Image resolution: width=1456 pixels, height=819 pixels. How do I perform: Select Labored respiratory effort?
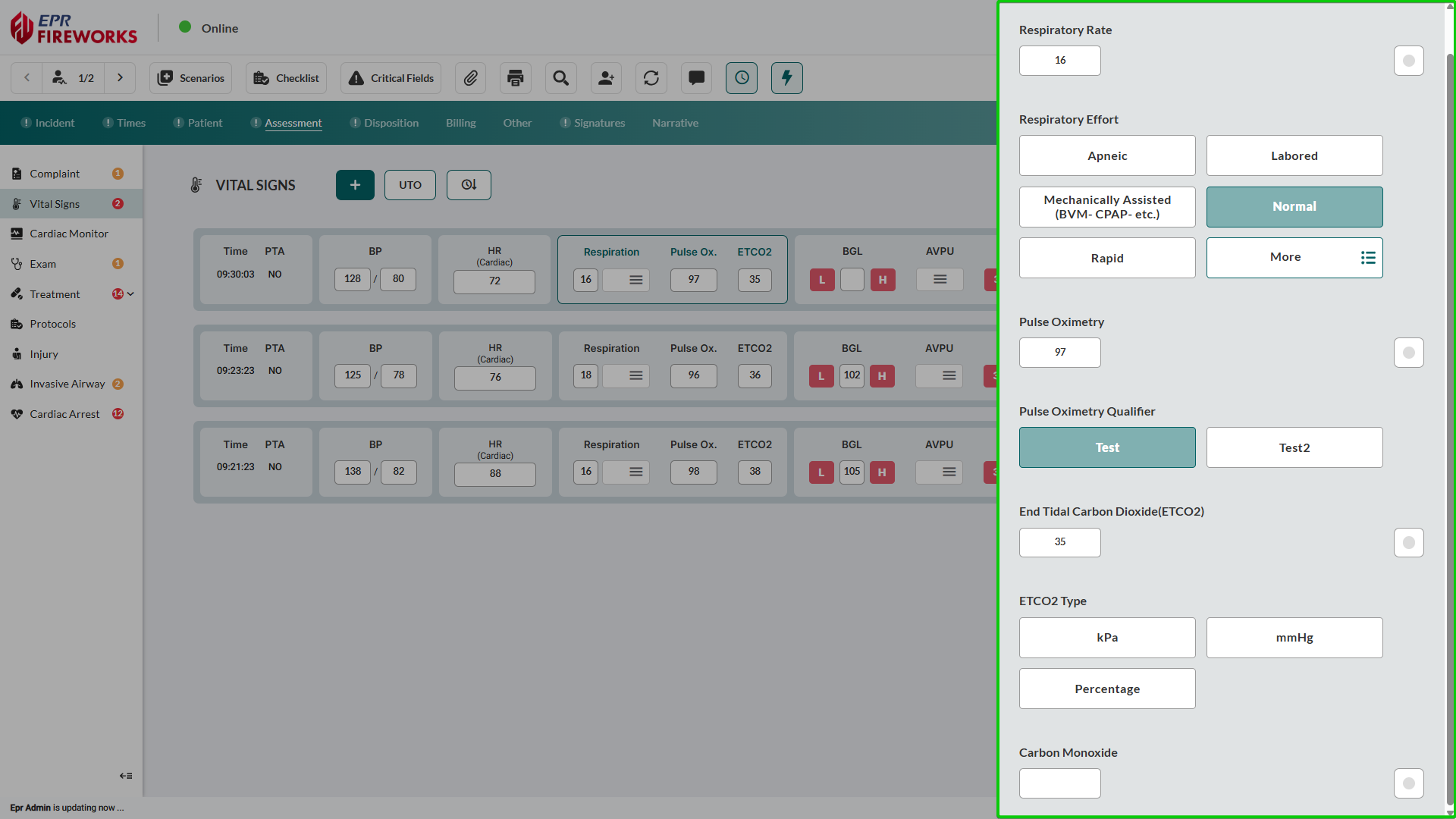(x=1294, y=155)
